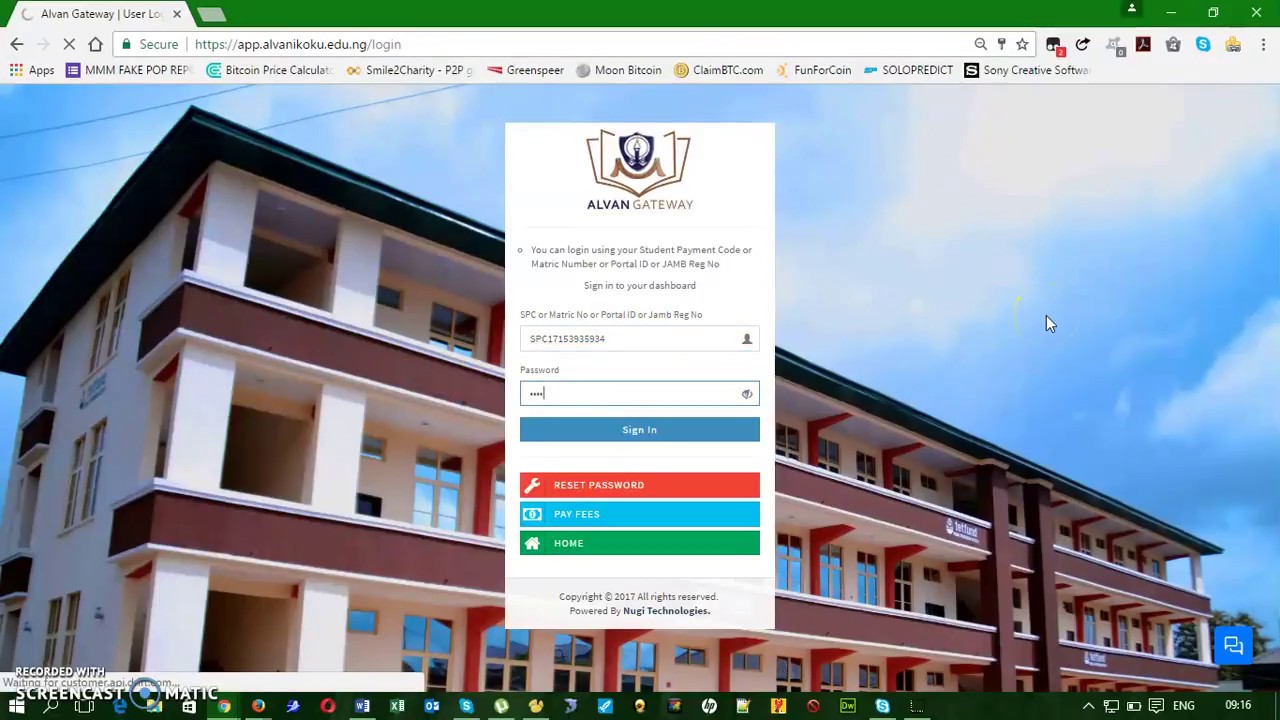Click the browser home icon

click(95, 44)
